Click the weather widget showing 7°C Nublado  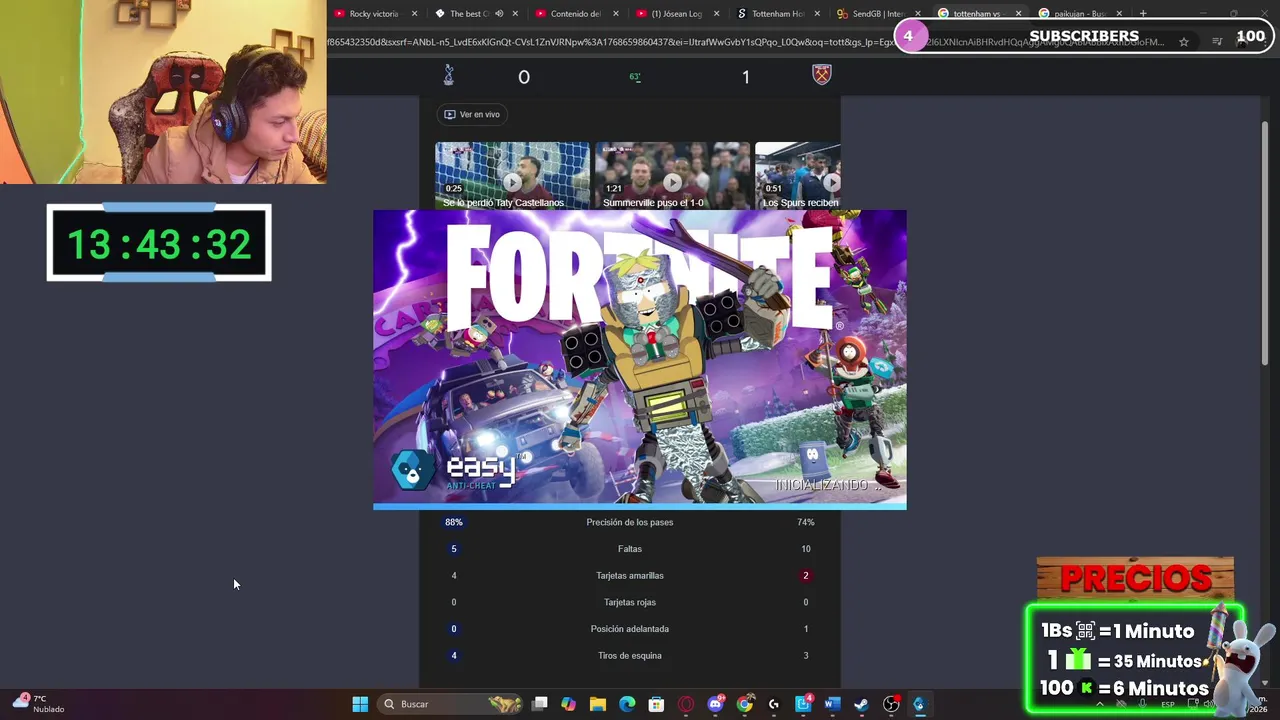(x=40, y=704)
